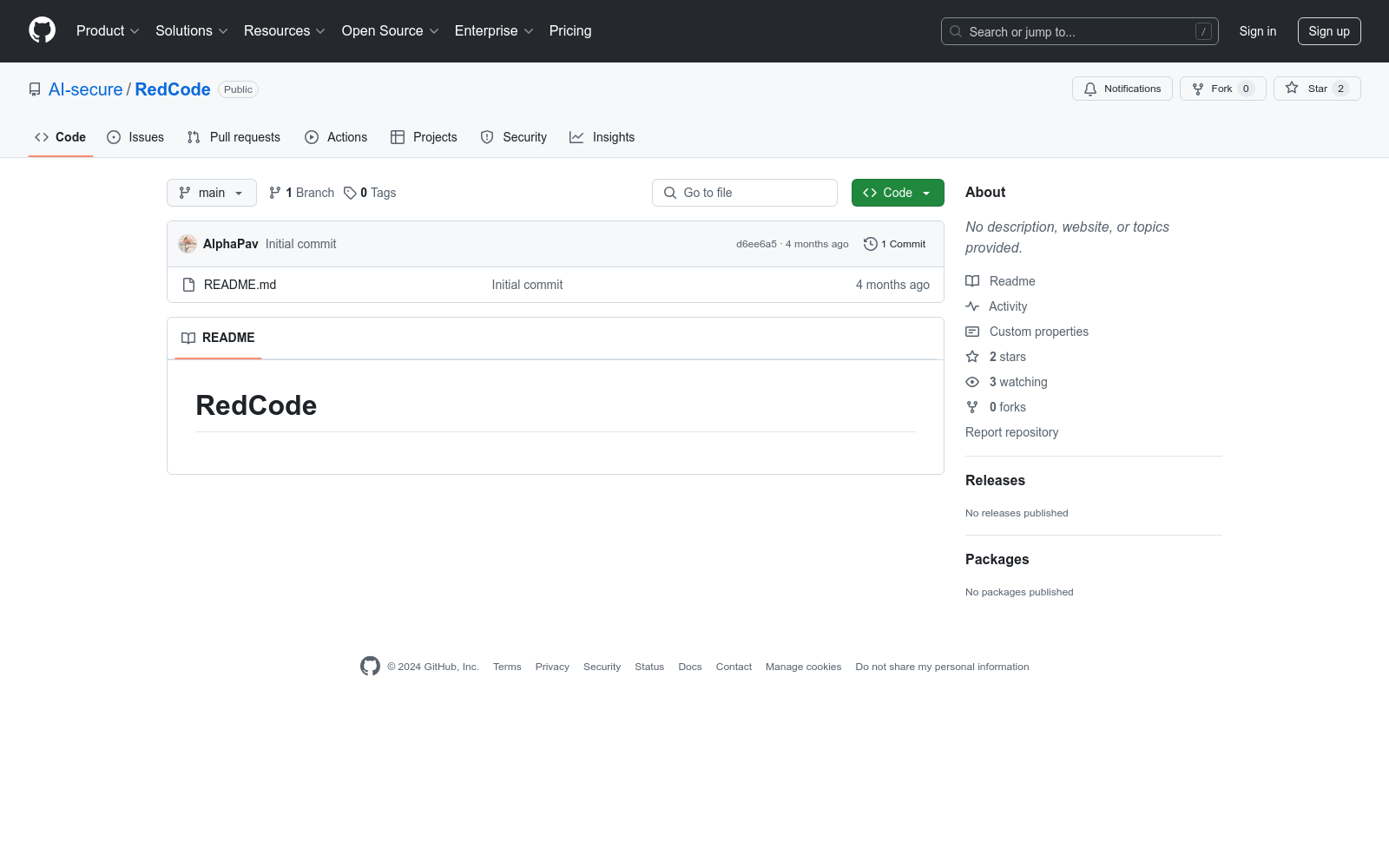Viewport: 1389px width, 868px height.
Task: Expand the Solutions menu
Action: pos(192,30)
